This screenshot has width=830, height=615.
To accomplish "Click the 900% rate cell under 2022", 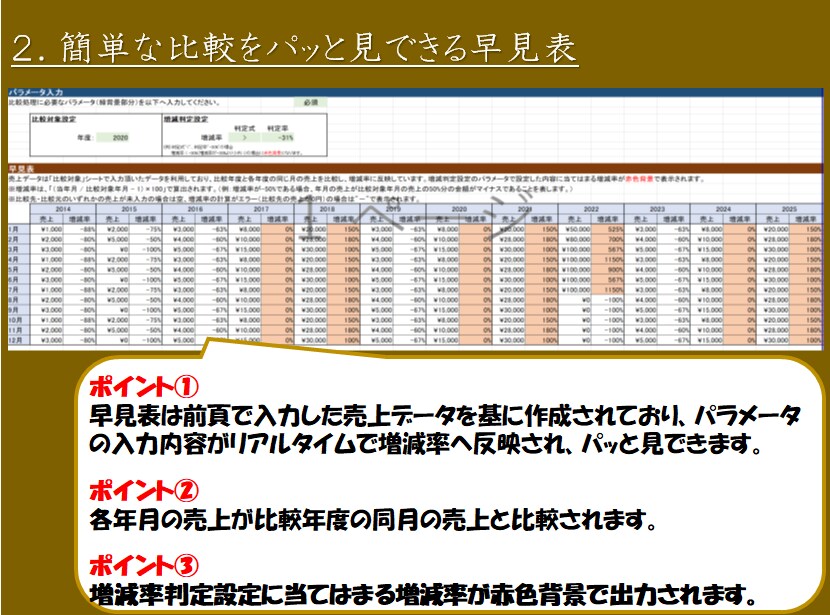I will (x=608, y=269).
